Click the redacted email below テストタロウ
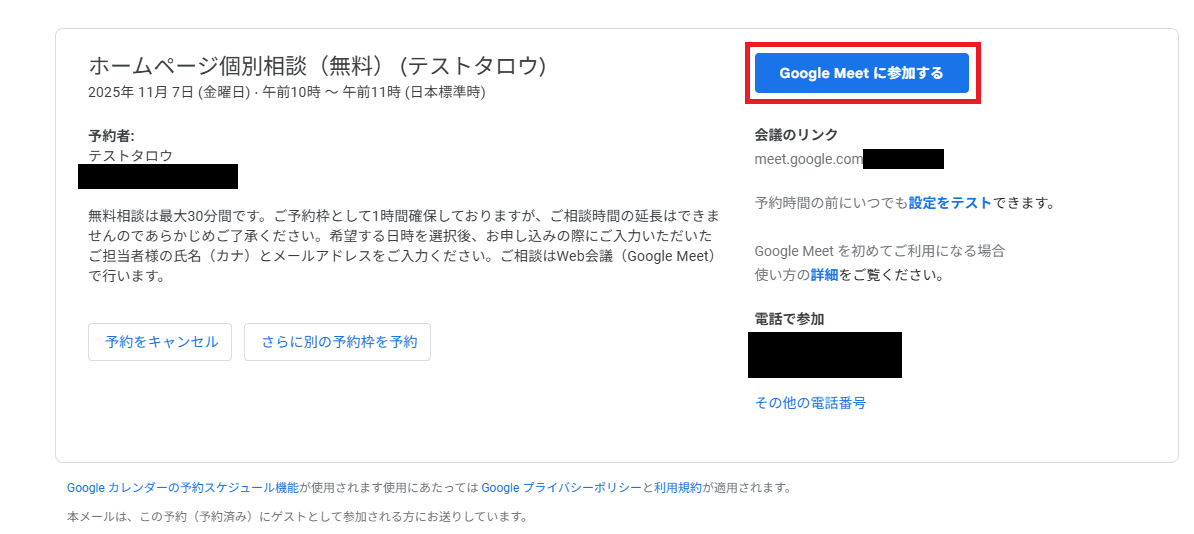 158,177
